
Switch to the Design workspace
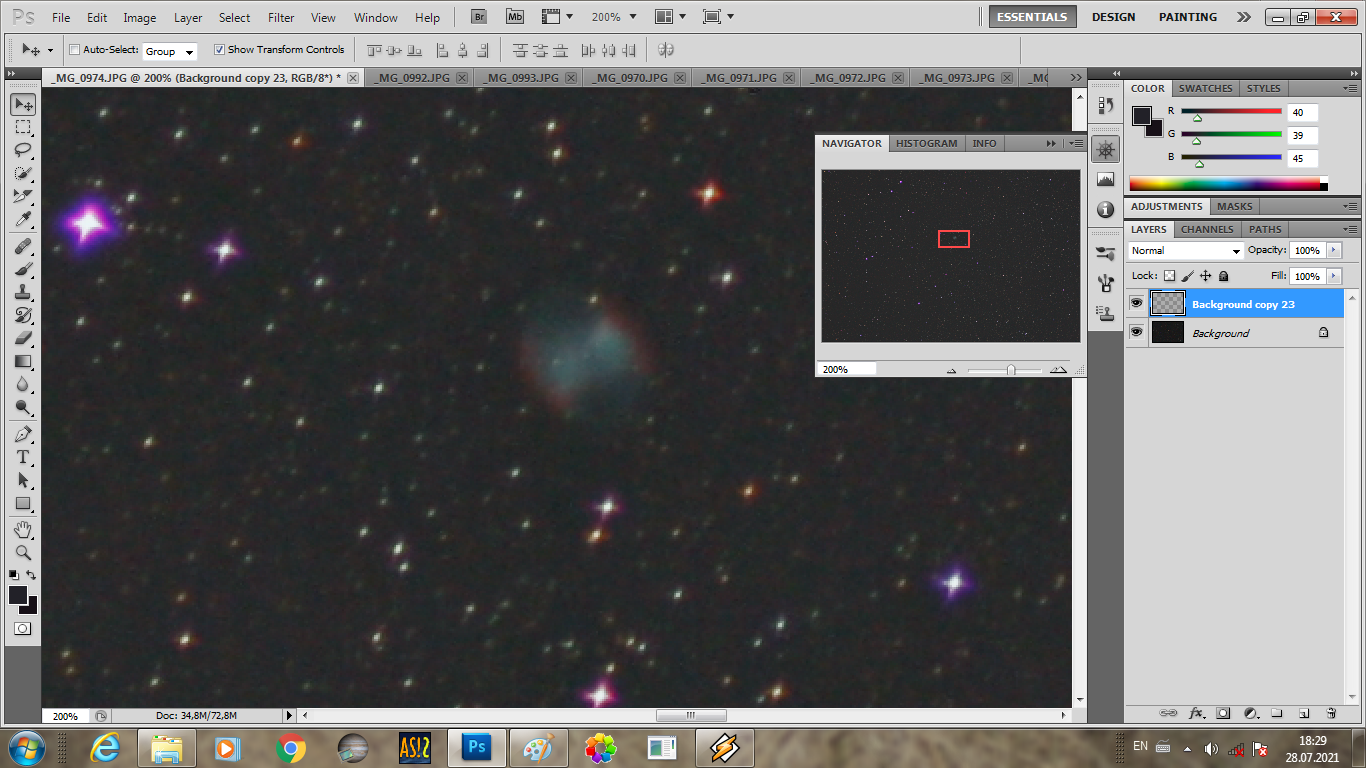(x=1113, y=17)
